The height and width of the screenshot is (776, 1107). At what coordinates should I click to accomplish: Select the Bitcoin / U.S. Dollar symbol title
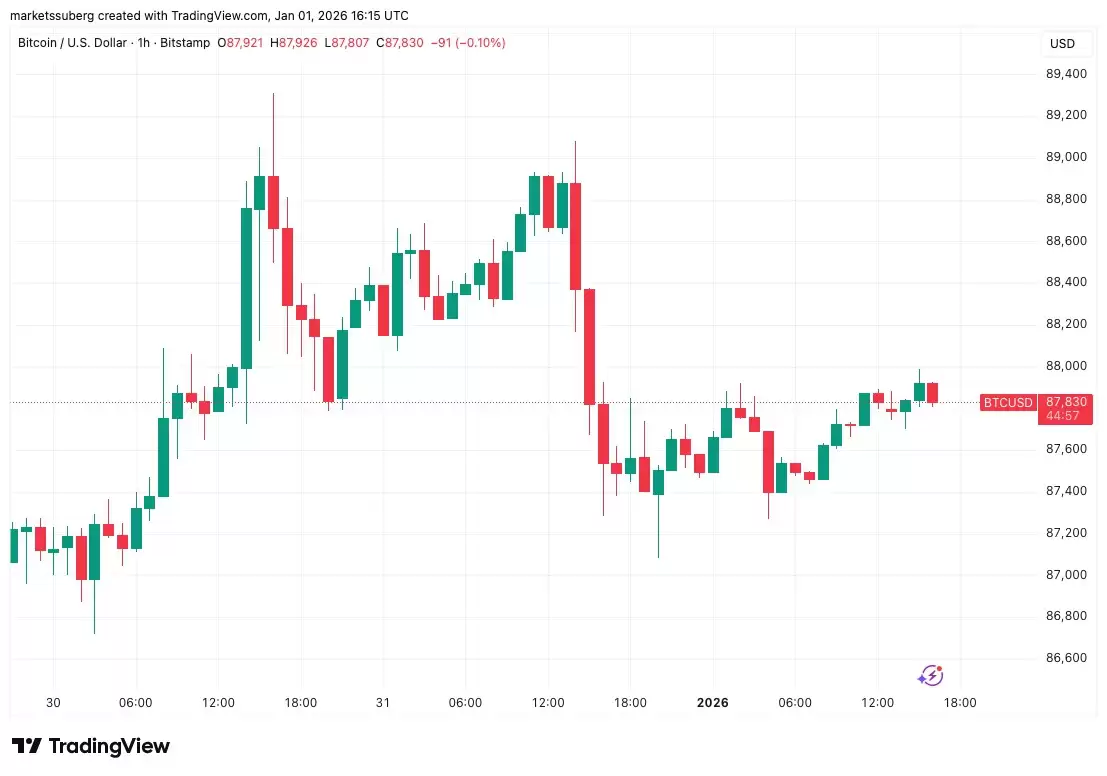(x=72, y=43)
